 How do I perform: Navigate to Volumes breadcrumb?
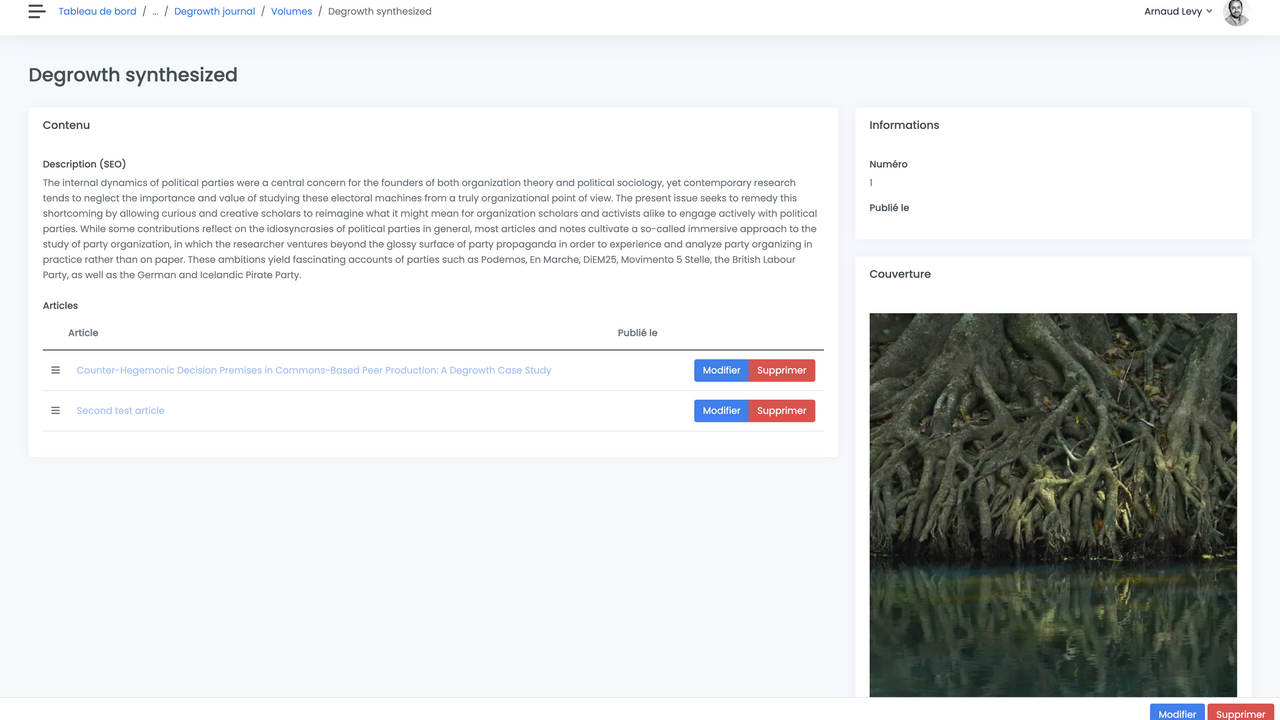291,12
